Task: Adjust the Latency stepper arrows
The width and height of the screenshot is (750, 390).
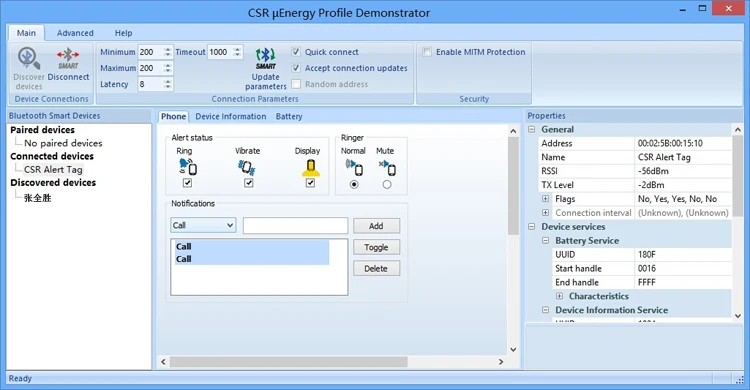Action: click(167, 84)
